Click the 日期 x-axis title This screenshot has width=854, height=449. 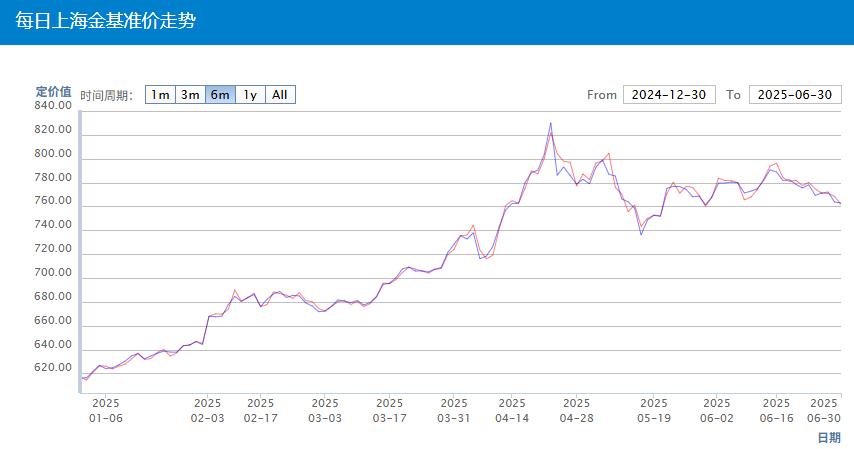[x=829, y=438]
